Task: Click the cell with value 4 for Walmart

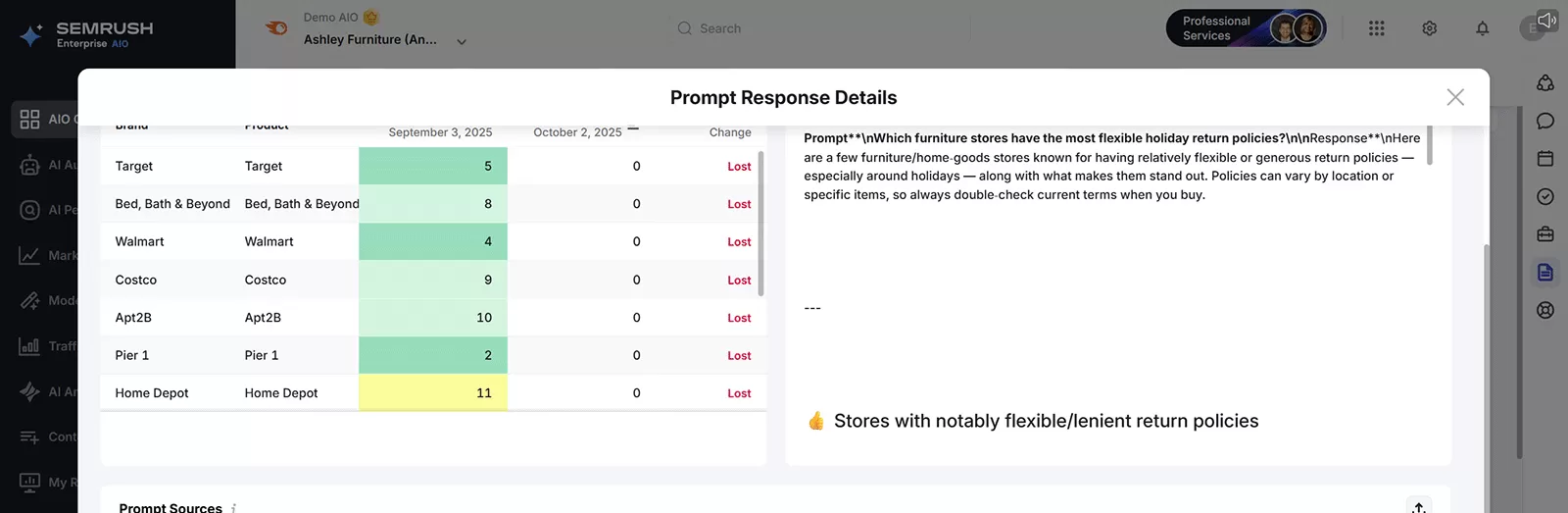Action: click(x=433, y=241)
